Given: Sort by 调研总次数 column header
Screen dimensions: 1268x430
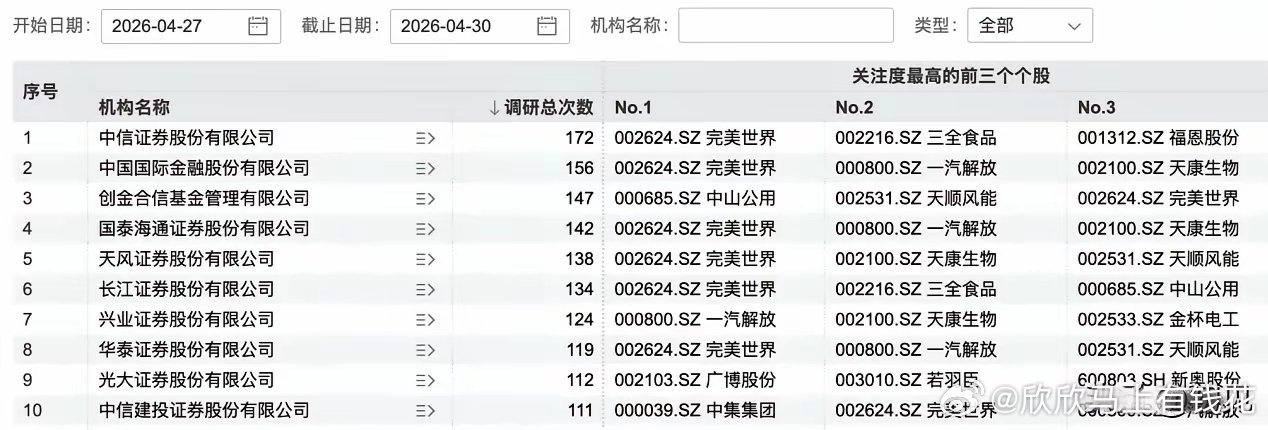Looking at the screenshot, I should pyautogui.click(x=541, y=107).
